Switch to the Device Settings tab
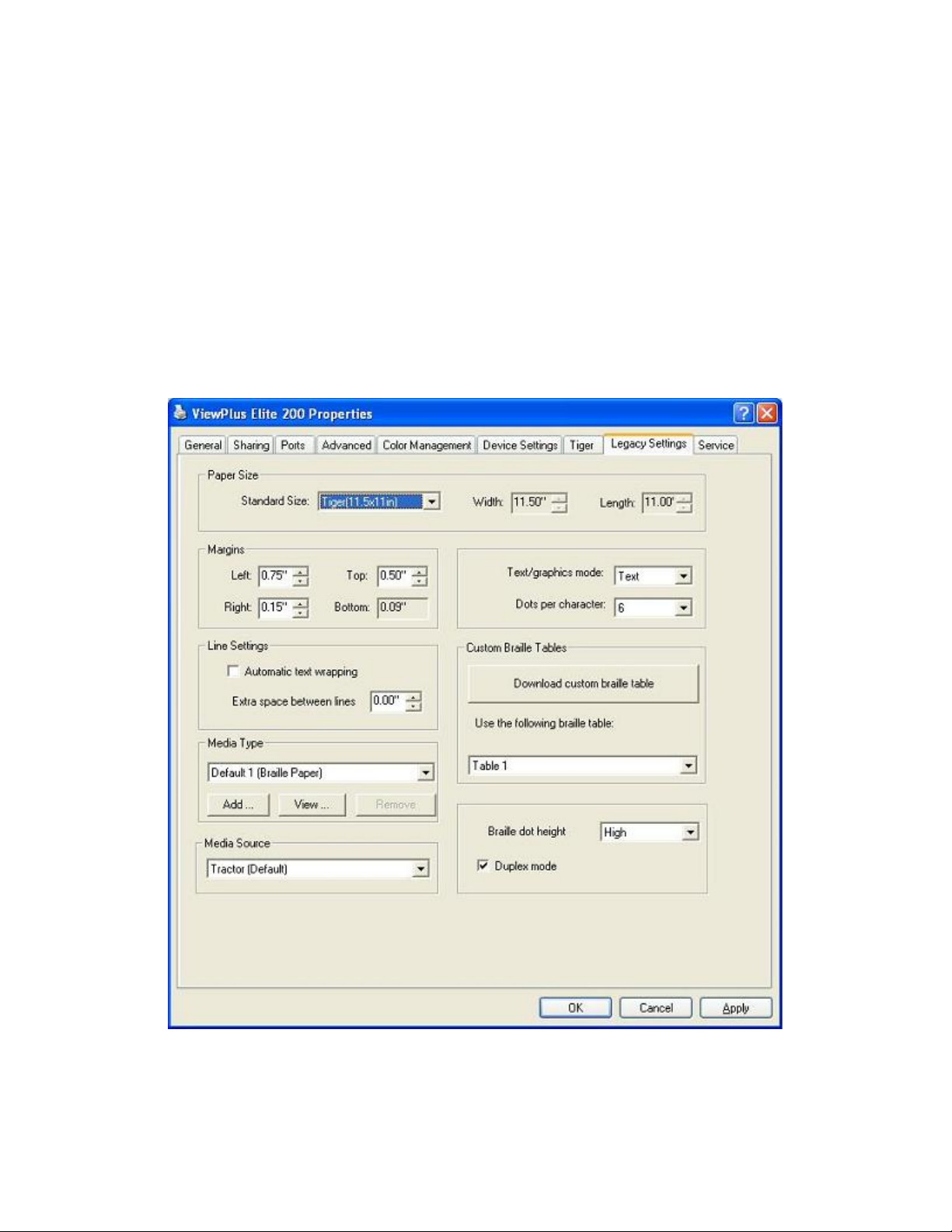Viewport: 952px width, 1232px height. click(x=520, y=445)
